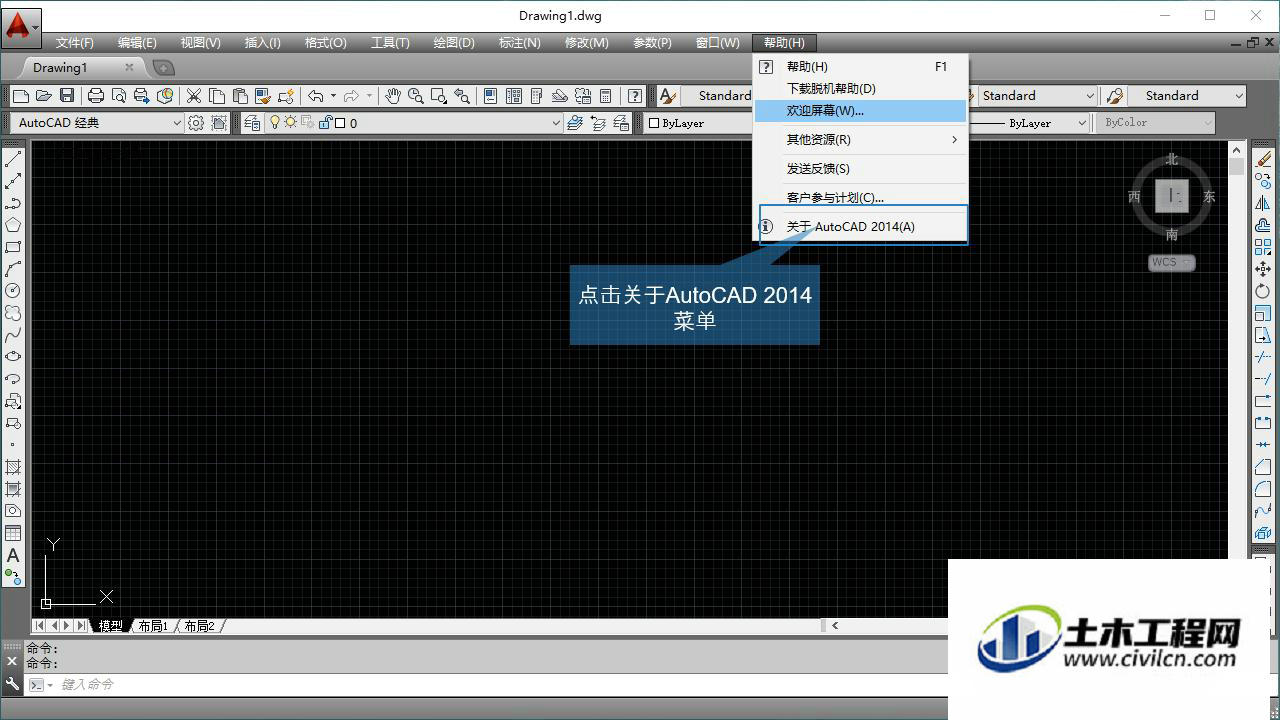Click the Erase tool in Modify toolbar
1280x720 pixels.
[1263, 159]
